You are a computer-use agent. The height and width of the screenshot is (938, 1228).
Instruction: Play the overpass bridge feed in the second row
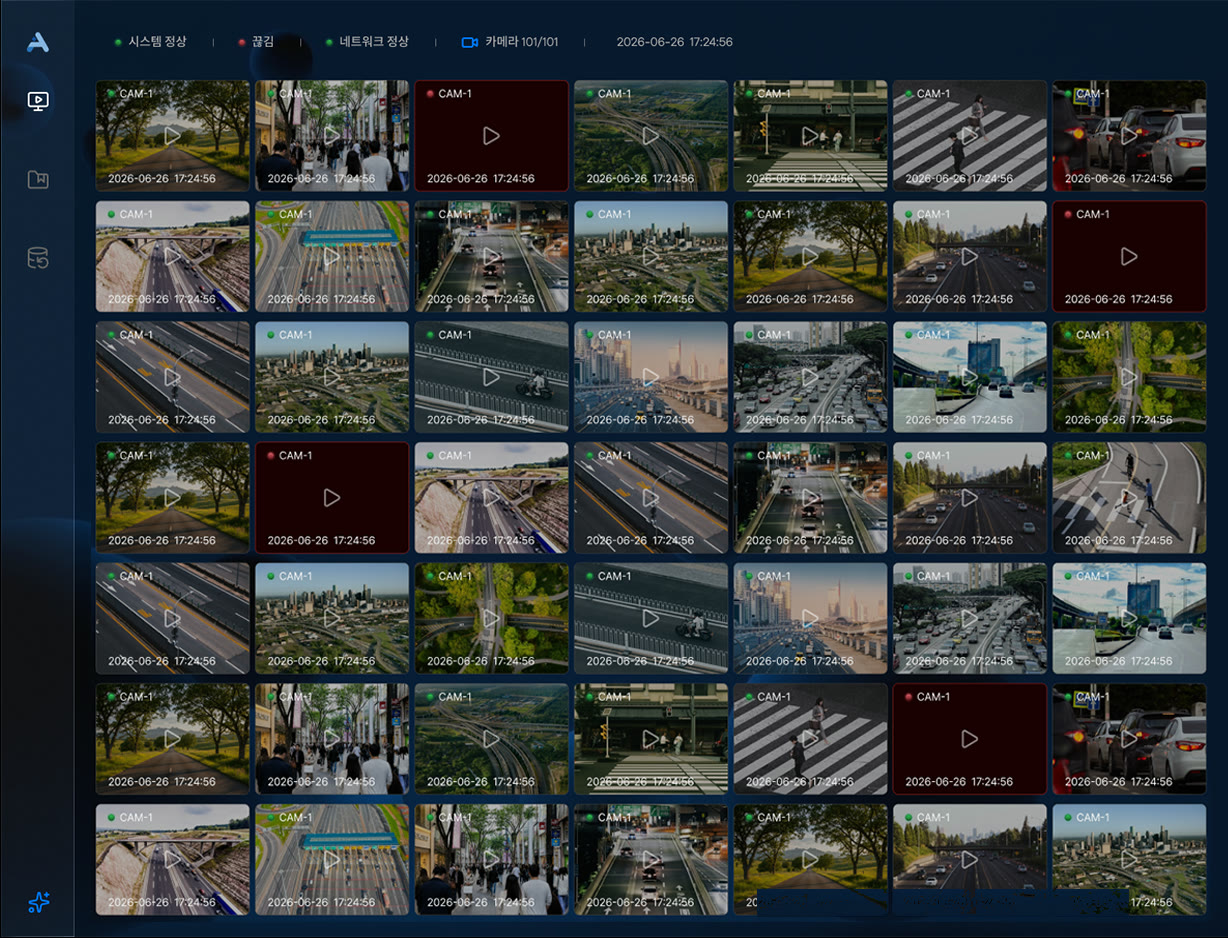(x=172, y=256)
